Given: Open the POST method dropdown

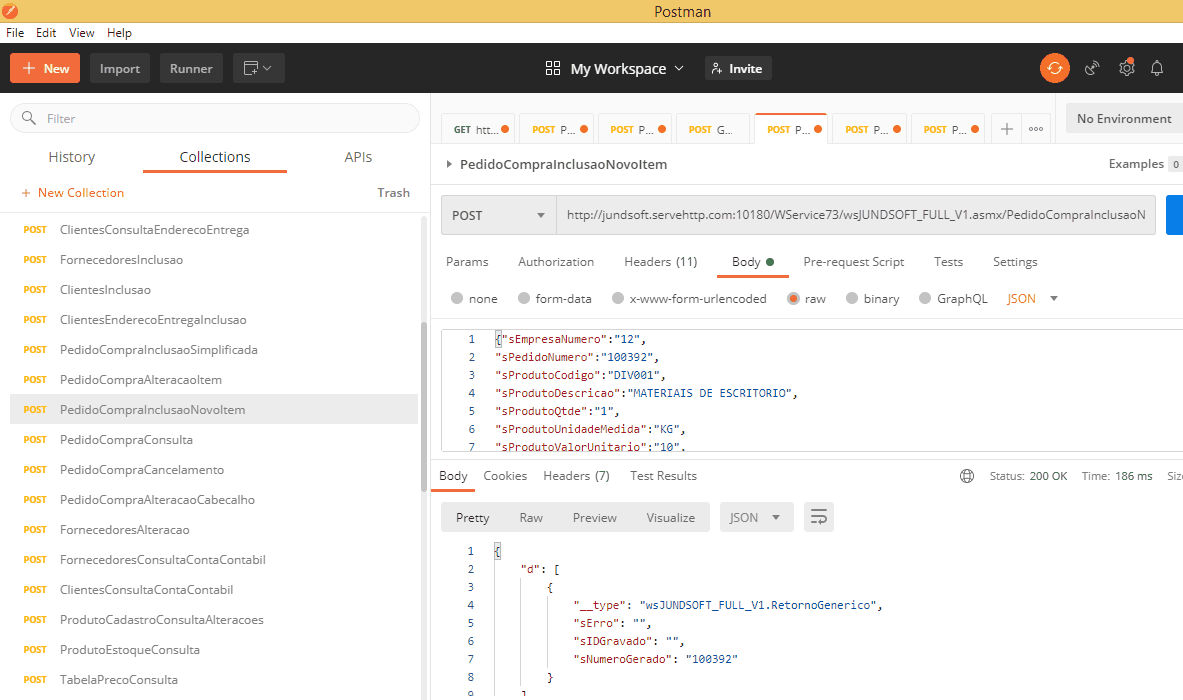Looking at the screenshot, I should tap(499, 215).
